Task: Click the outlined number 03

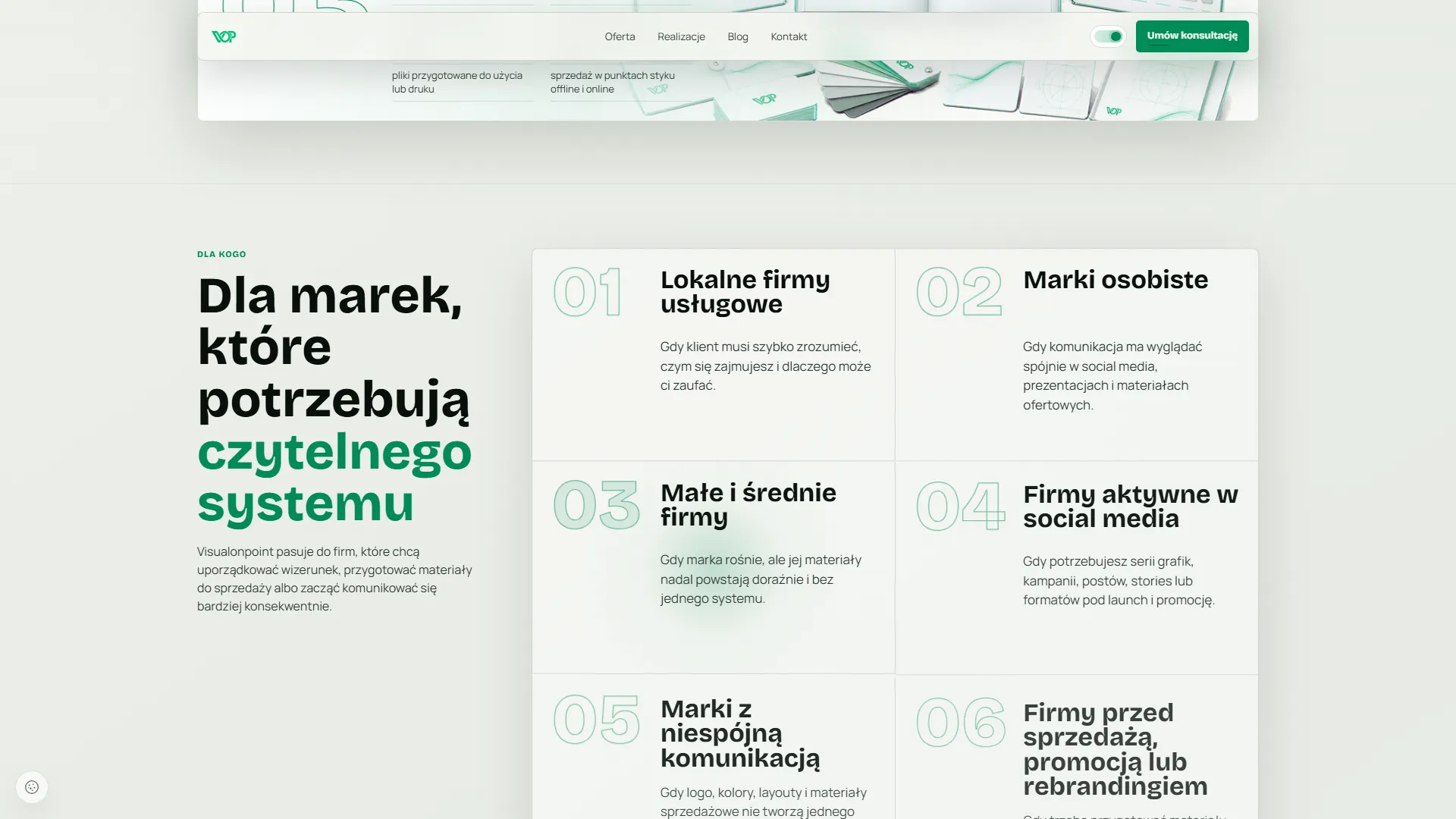Action: (x=597, y=505)
